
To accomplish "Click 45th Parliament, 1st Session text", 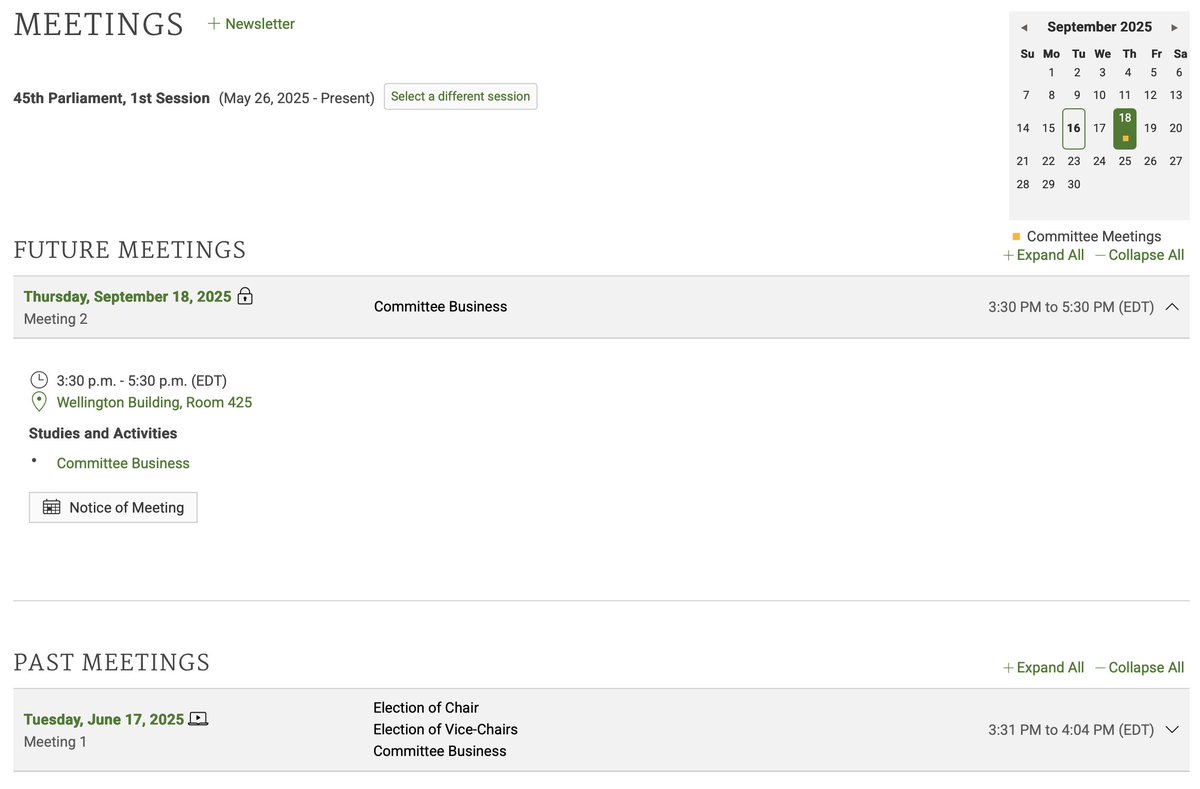I will [x=112, y=98].
